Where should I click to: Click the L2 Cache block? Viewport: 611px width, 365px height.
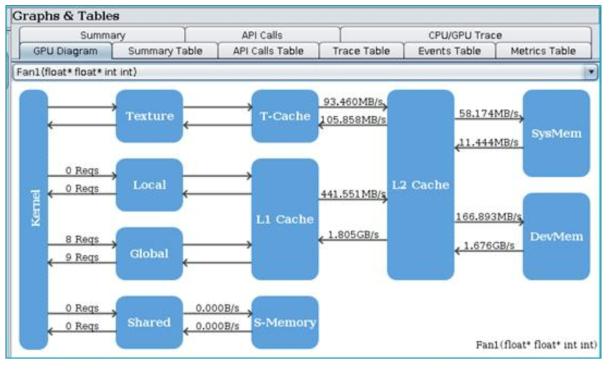[420, 185]
